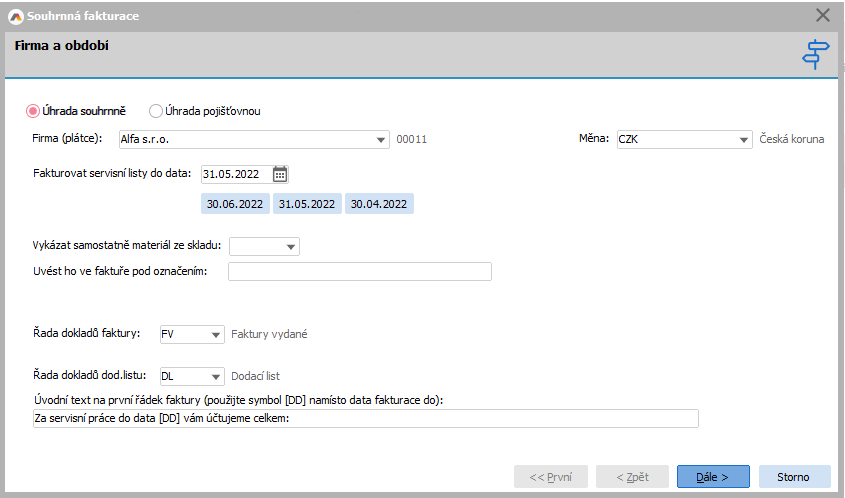
Task: Click the Storno cancel button
Action: (x=794, y=477)
